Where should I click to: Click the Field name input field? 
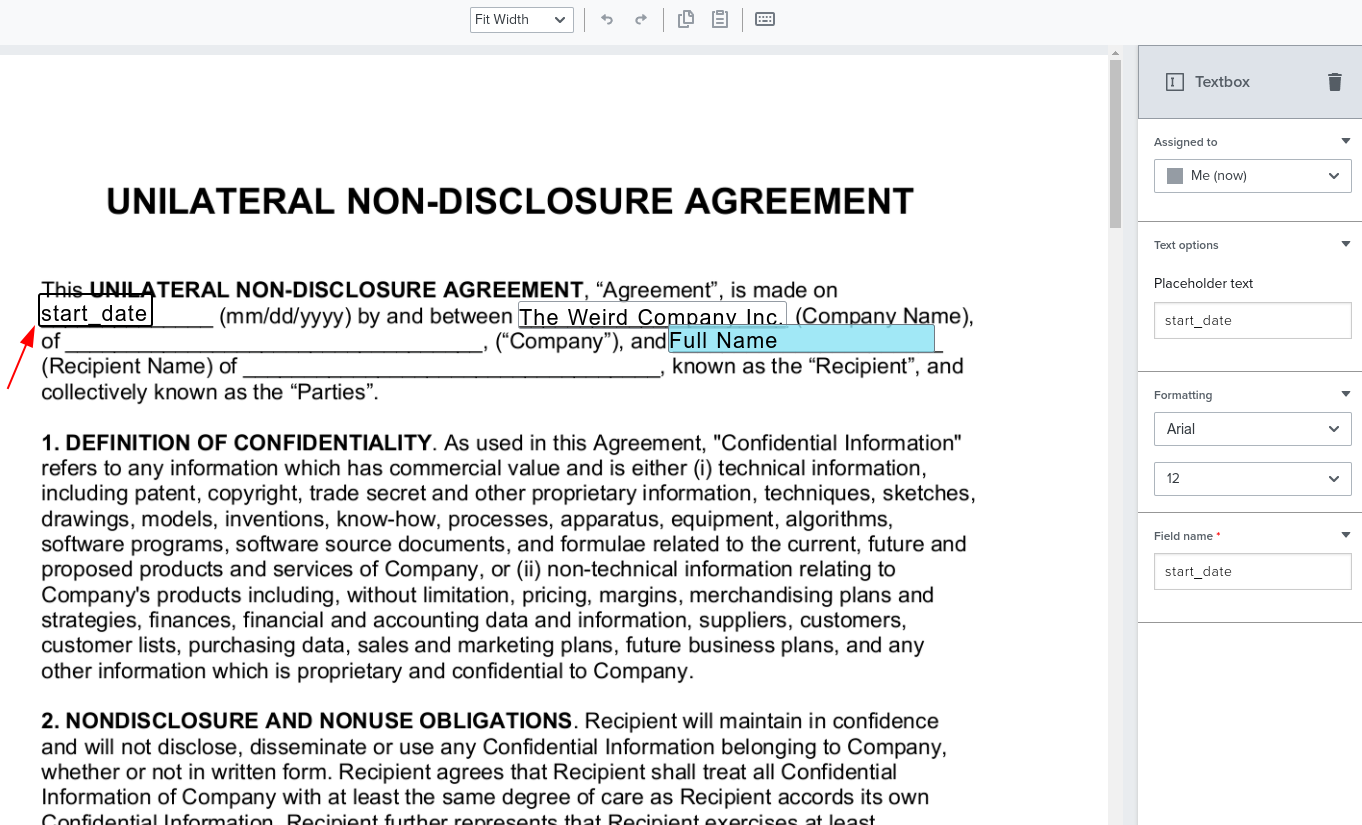click(1253, 572)
